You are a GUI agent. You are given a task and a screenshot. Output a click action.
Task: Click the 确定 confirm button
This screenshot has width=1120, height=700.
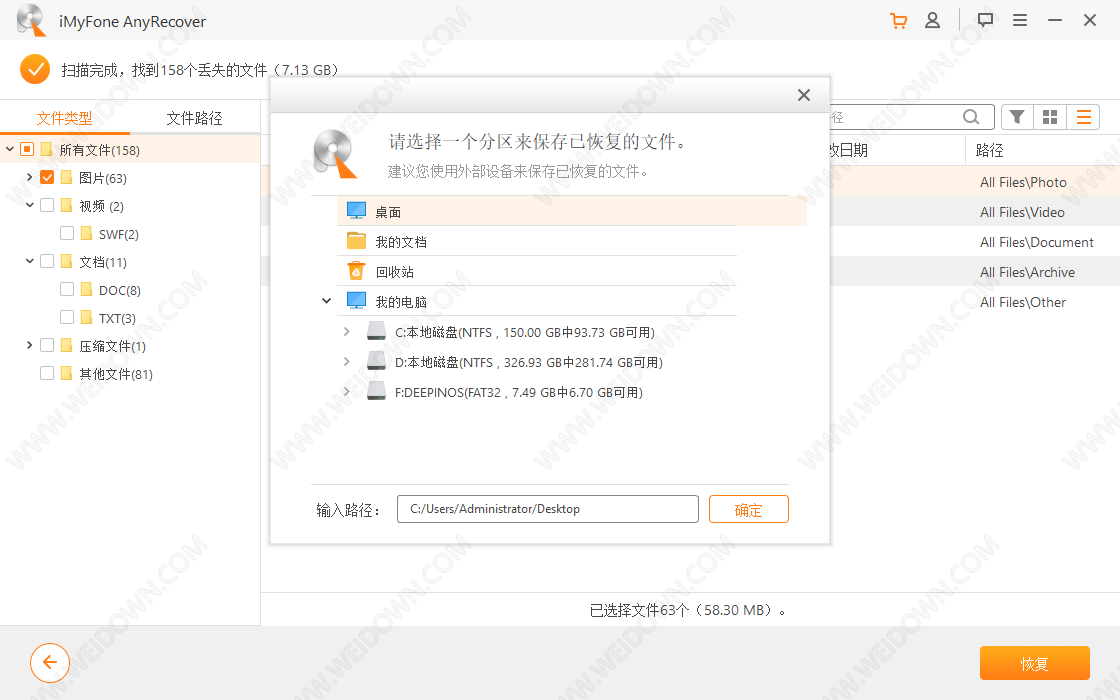(x=748, y=509)
